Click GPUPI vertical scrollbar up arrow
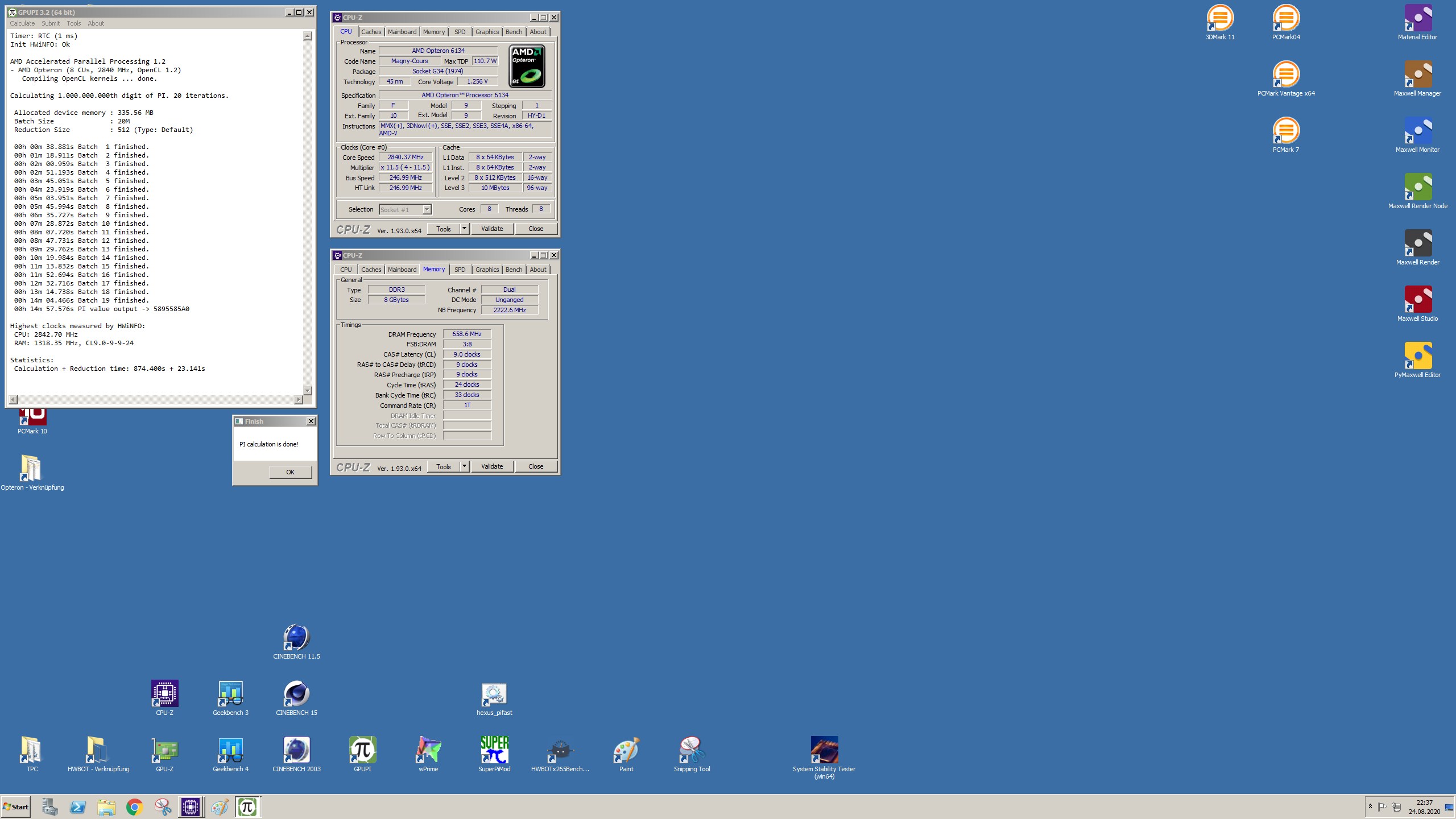The width and height of the screenshot is (1456, 819). pos(308,36)
